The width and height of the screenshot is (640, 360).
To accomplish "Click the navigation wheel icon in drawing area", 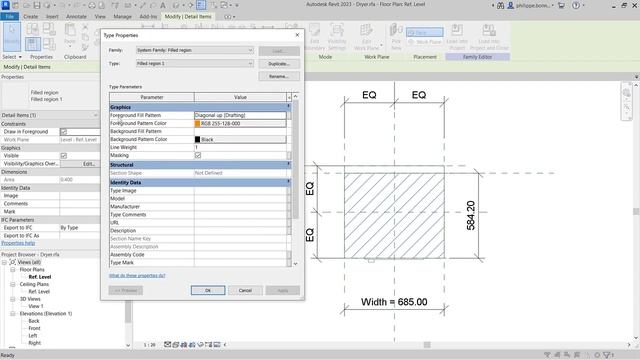I will click(627, 93).
